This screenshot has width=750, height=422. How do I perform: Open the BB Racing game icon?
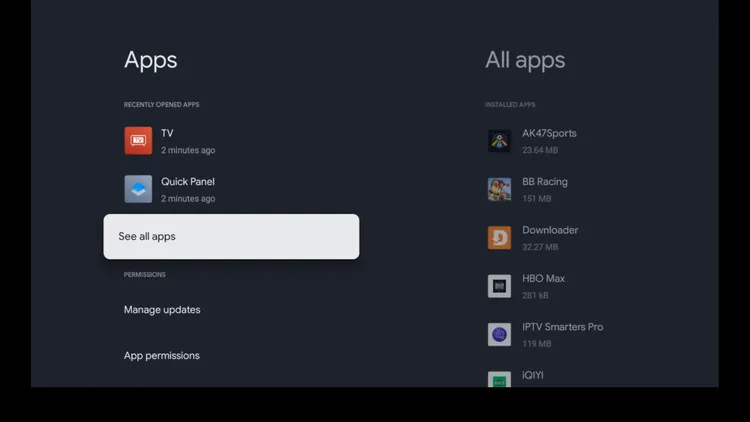(x=499, y=189)
